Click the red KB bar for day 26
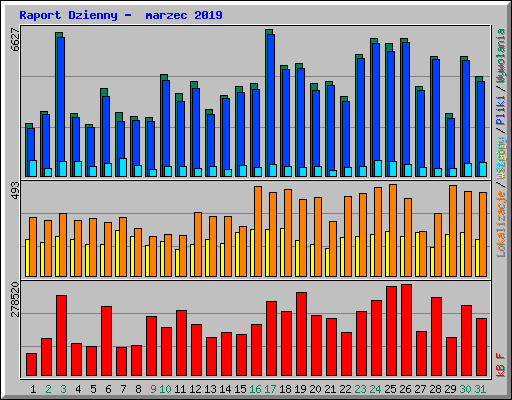The image size is (512, 400). (406, 330)
